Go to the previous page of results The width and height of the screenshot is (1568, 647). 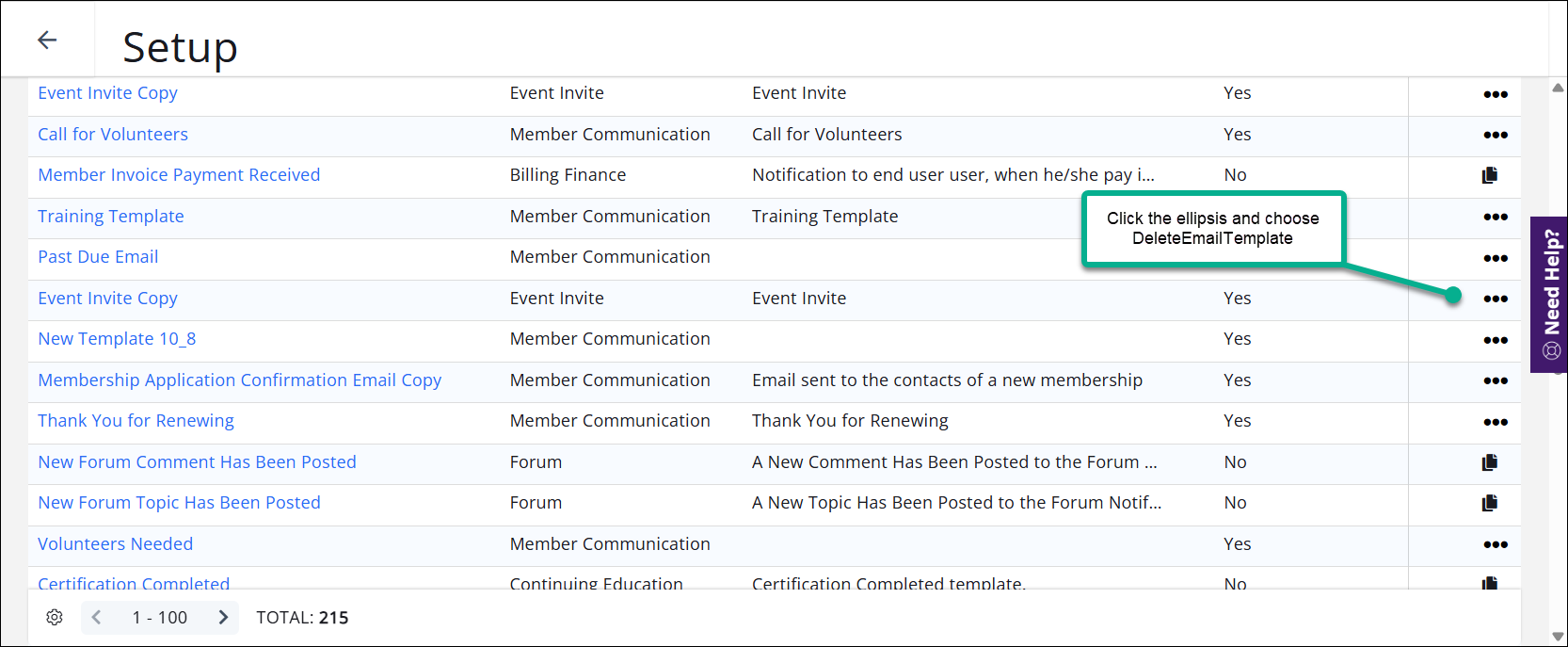click(x=96, y=617)
